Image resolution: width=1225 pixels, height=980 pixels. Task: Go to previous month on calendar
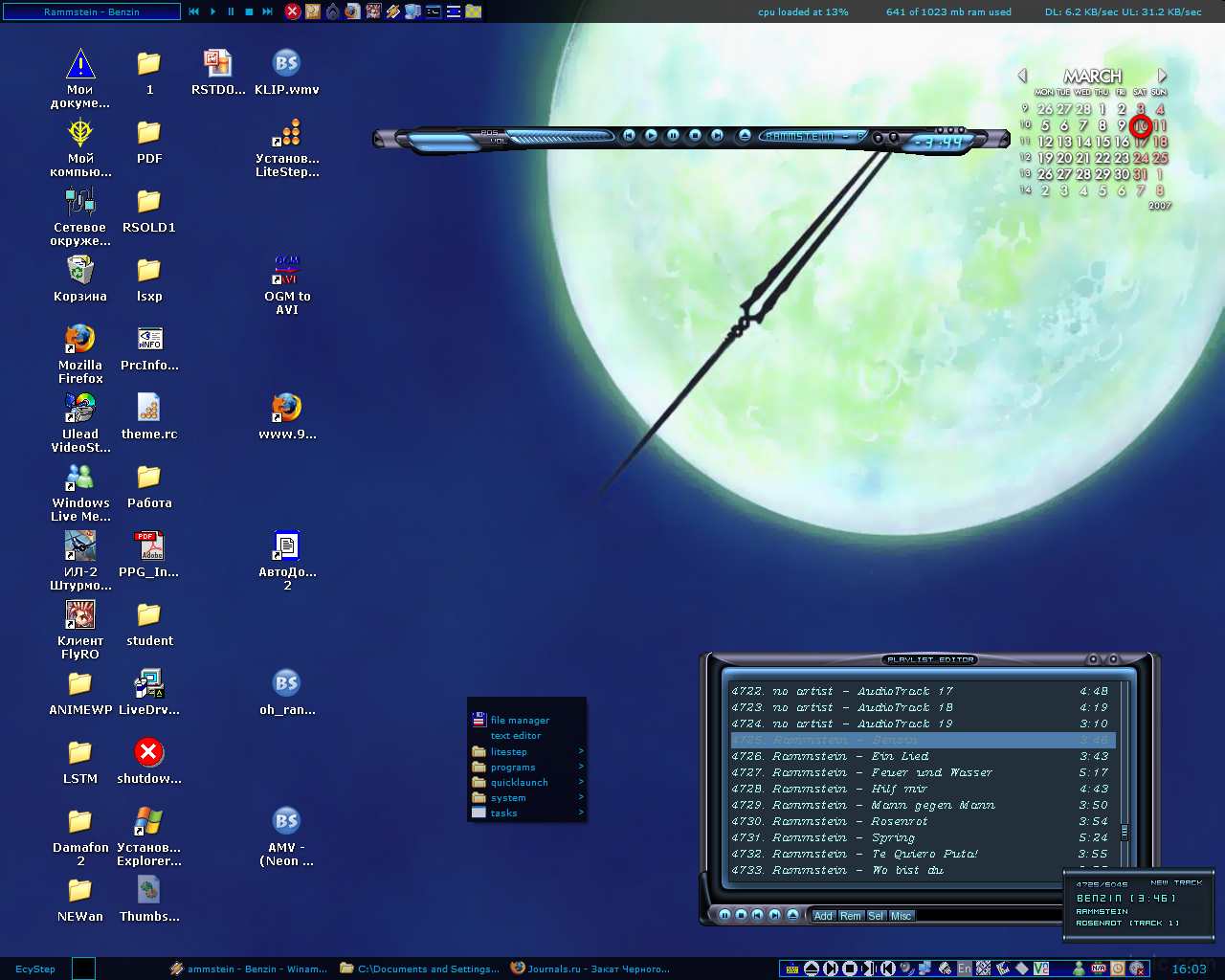click(x=1022, y=76)
